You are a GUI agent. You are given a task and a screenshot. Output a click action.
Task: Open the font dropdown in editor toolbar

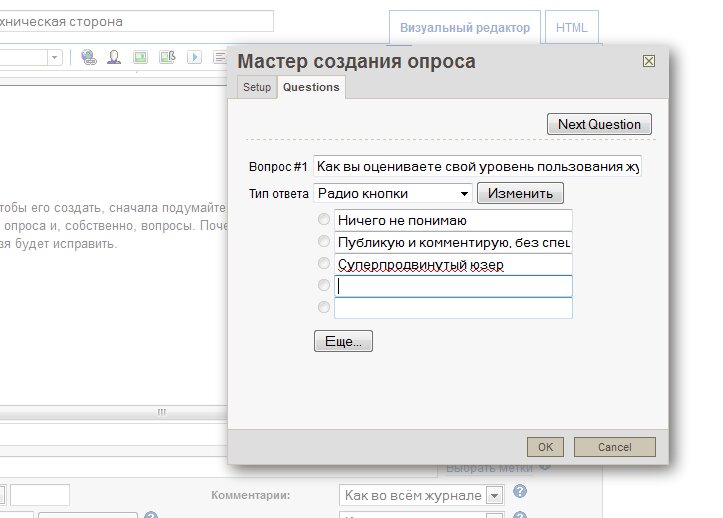[x=54, y=58]
